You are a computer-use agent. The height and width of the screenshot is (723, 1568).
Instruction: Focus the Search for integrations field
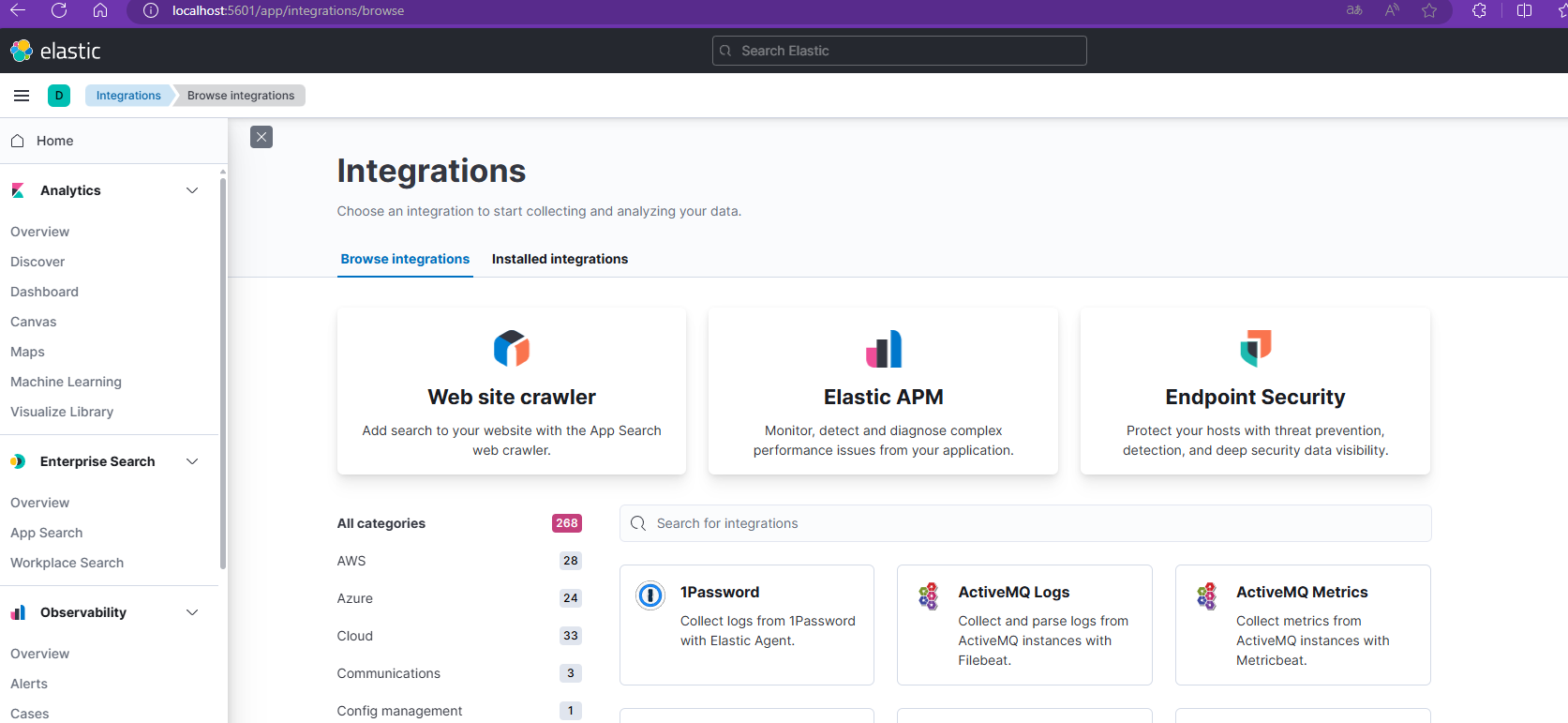pos(1025,523)
